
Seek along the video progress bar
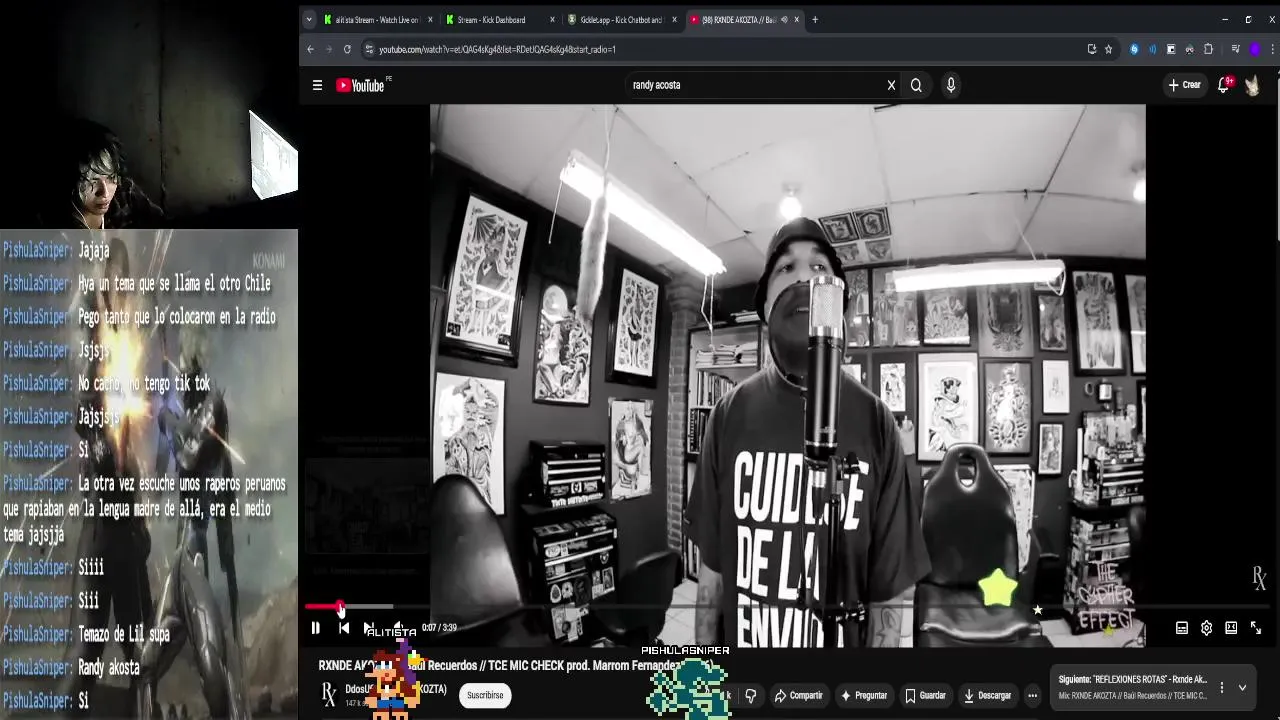[787, 606]
